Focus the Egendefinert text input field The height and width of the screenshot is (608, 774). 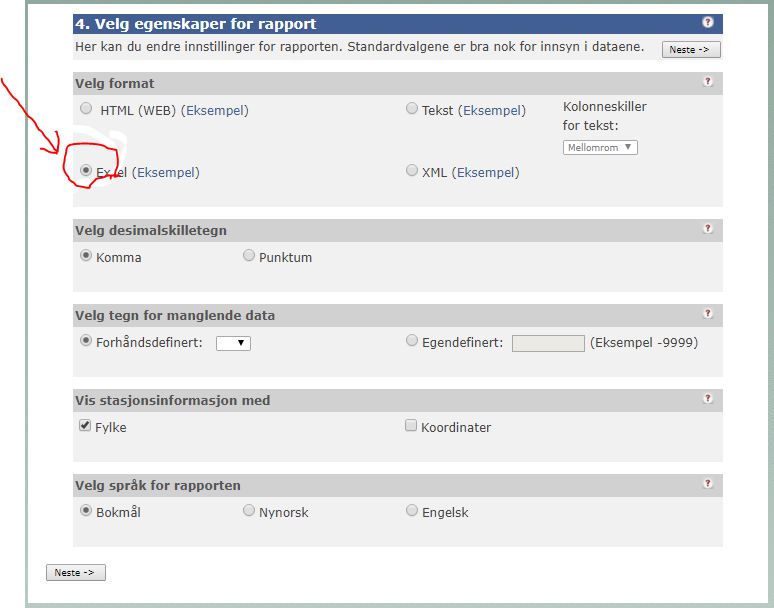click(x=548, y=343)
